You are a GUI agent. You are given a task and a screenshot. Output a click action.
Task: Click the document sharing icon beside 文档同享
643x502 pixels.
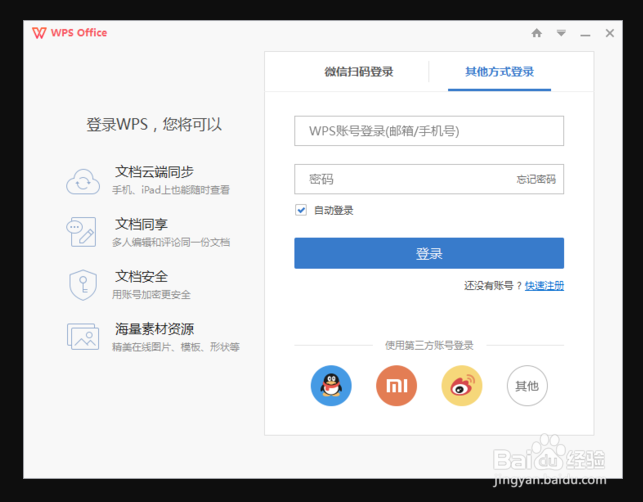82,232
